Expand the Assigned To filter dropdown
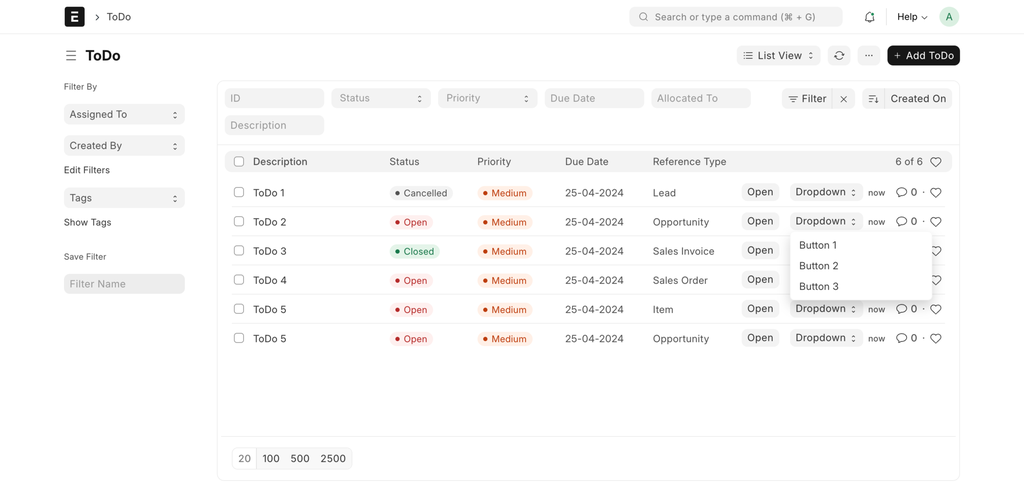The width and height of the screenshot is (1024, 493). tap(124, 114)
